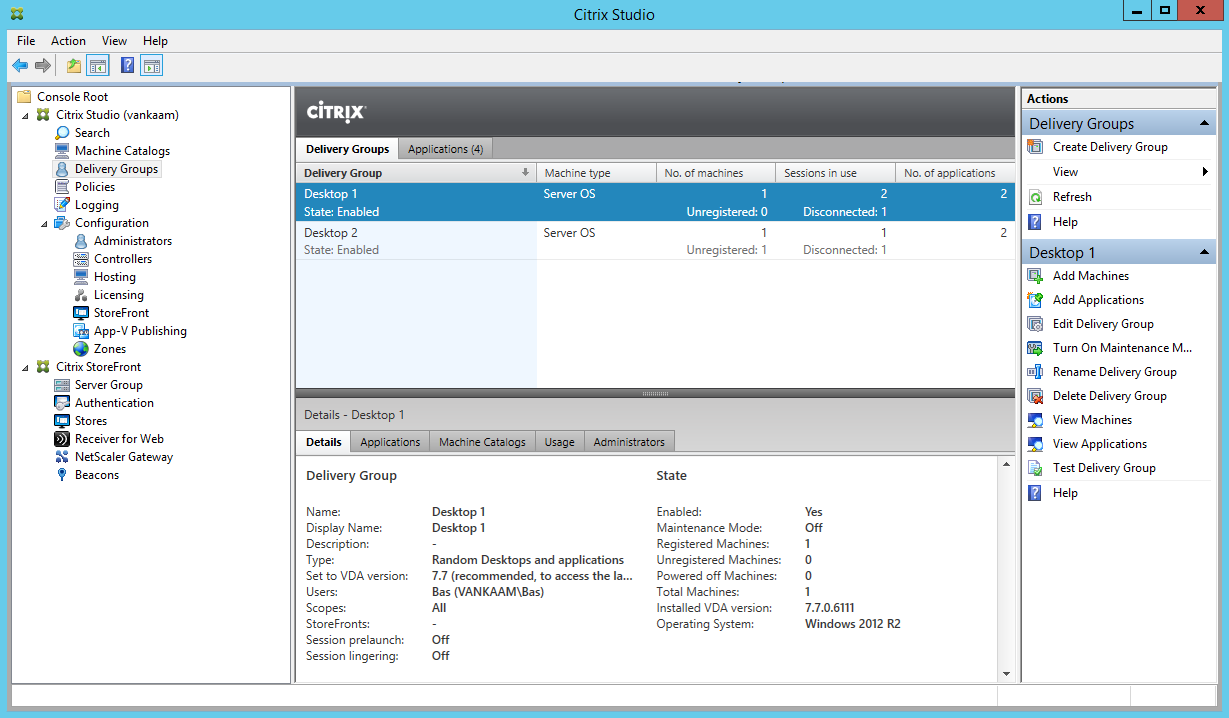Click Test Delivery Group action
This screenshot has width=1229, height=718.
pos(1104,468)
